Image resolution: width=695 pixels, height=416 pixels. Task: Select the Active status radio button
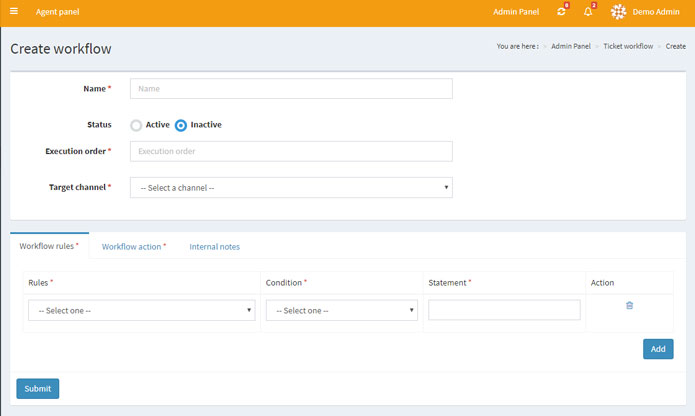coord(137,126)
